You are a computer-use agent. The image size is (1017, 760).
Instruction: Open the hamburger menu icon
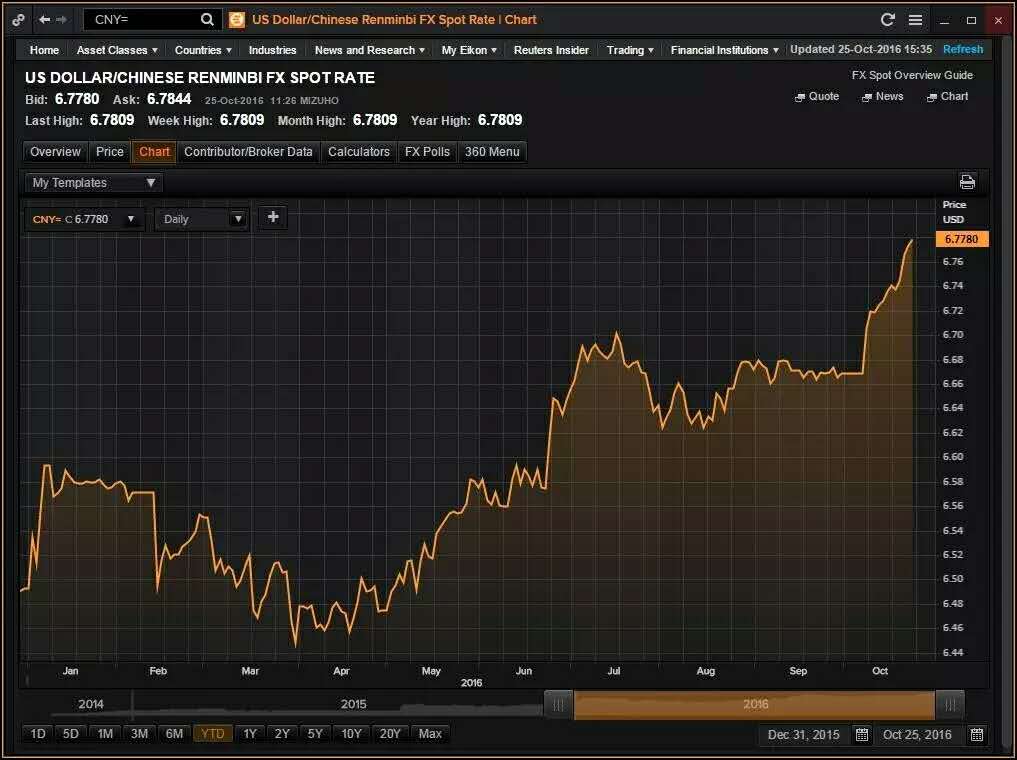pos(915,20)
